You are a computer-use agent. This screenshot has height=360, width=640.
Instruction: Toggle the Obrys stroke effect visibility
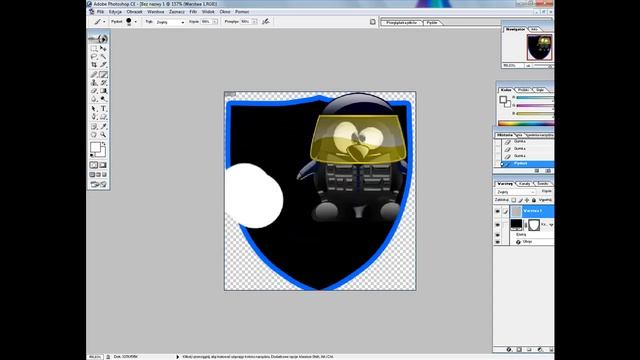click(497, 242)
